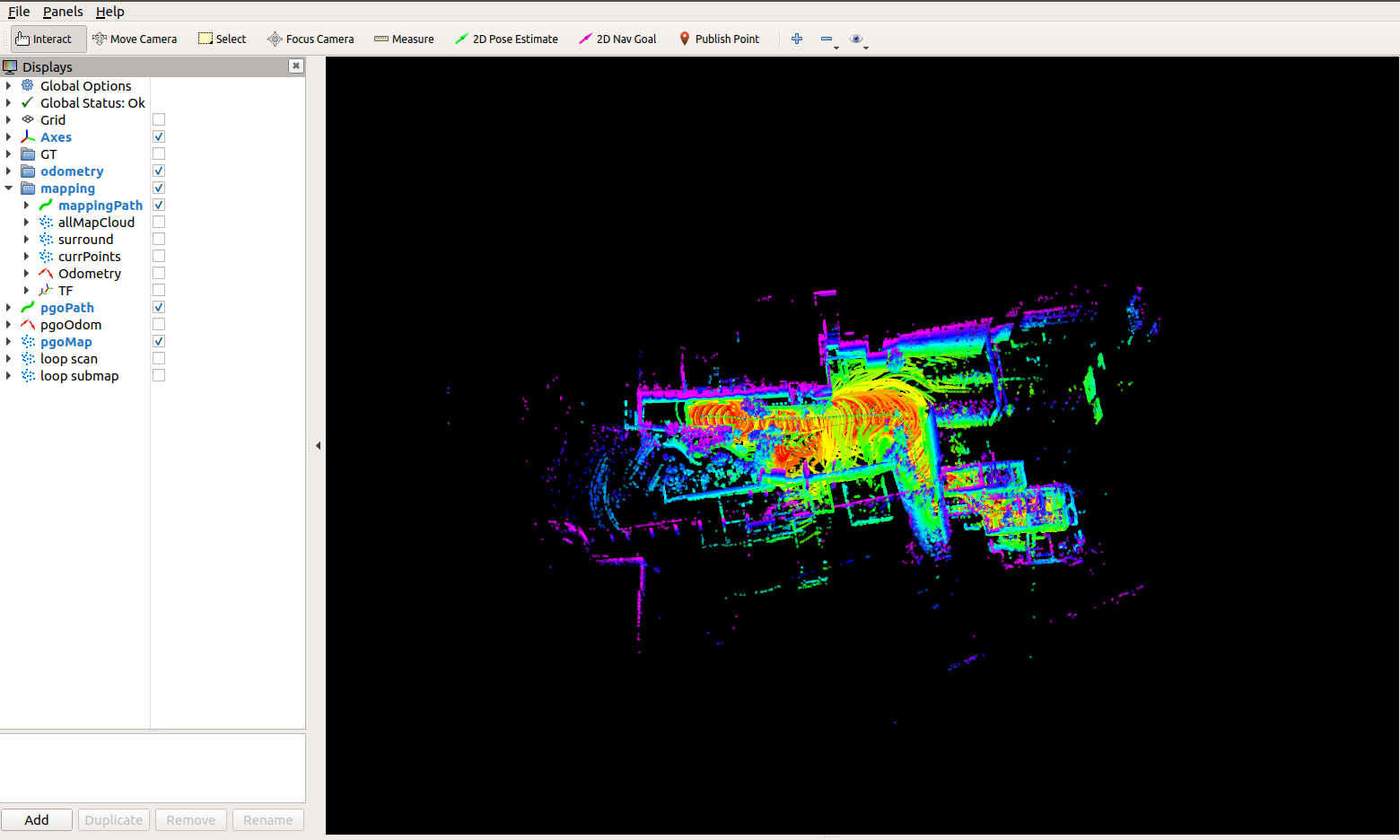Click the Grid display icon
The height and width of the screenshot is (840, 1400).
click(x=28, y=119)
